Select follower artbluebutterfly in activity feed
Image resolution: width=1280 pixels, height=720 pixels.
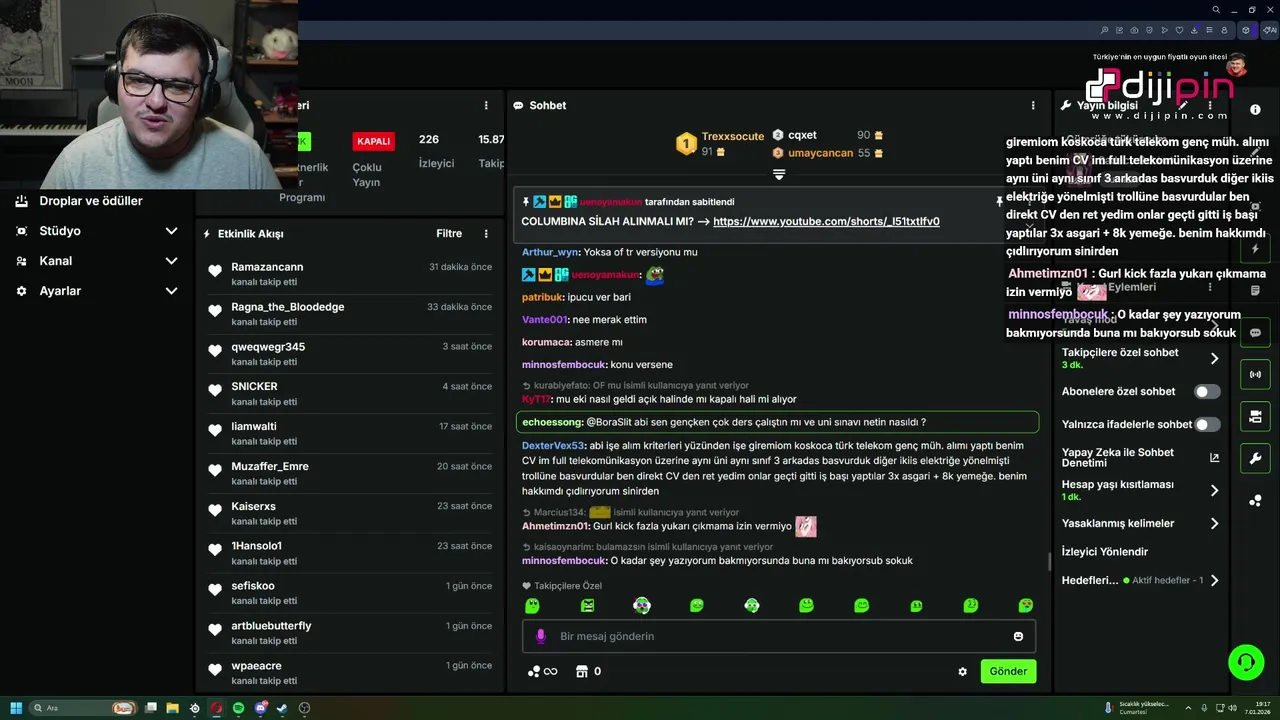271,626
